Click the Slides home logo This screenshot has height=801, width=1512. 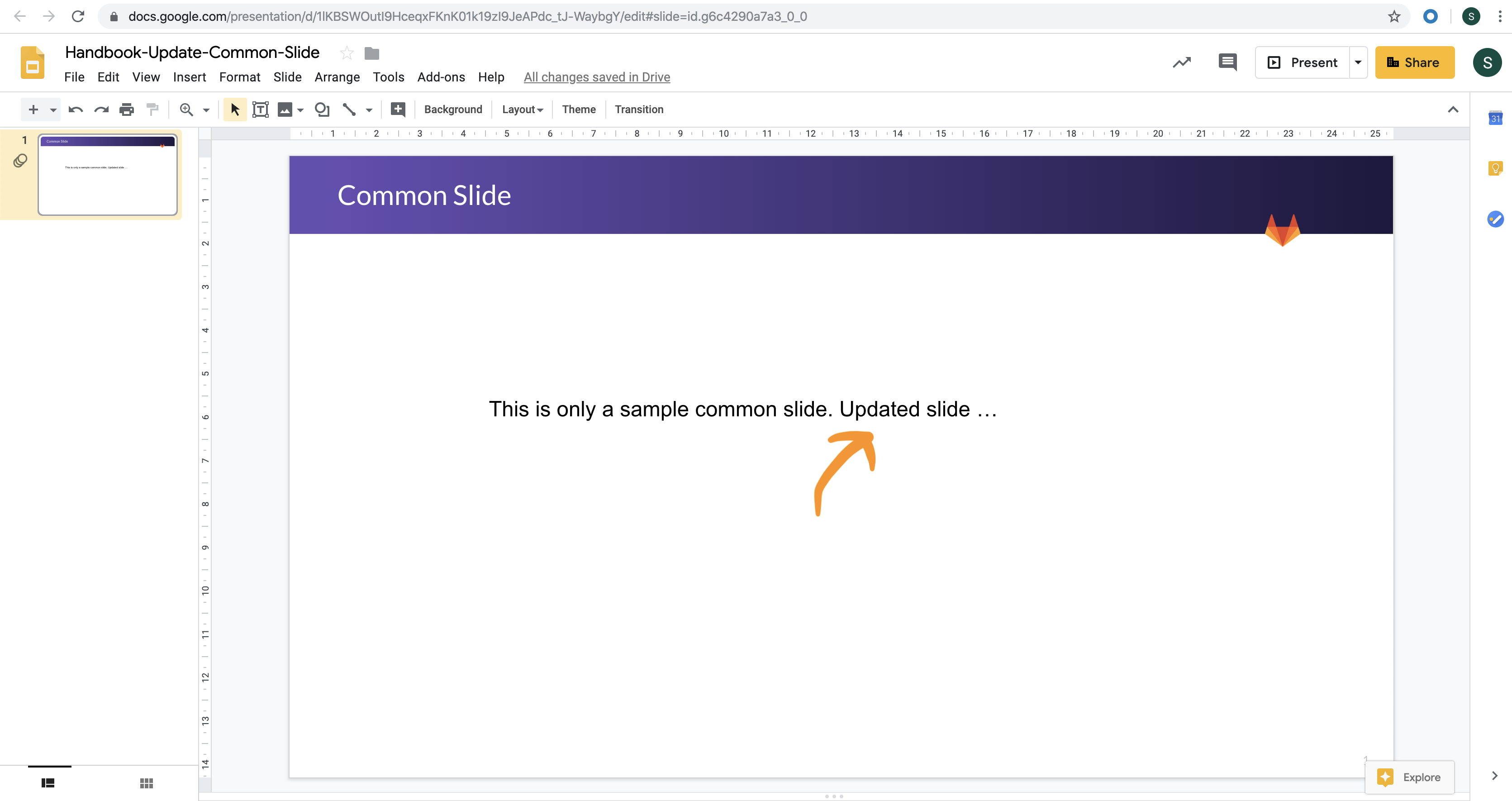[x=32, y=62]
